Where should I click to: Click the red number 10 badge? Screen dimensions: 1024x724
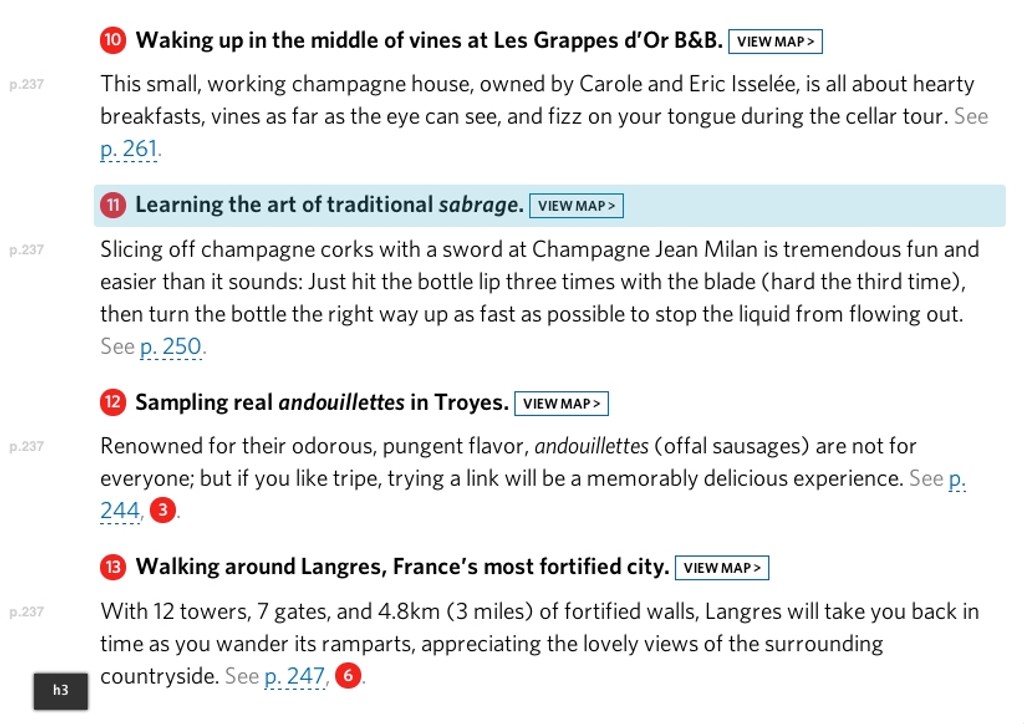[x=113, y=41]
